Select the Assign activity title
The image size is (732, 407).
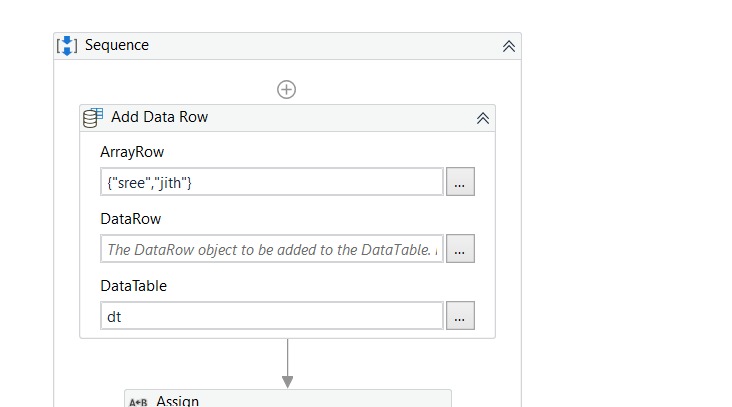178,401
